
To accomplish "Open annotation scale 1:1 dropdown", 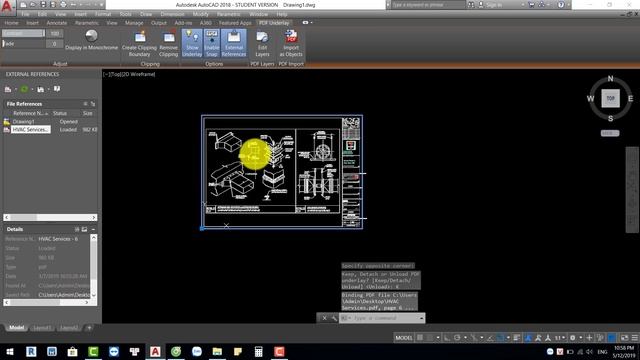I will click(559, 338).
